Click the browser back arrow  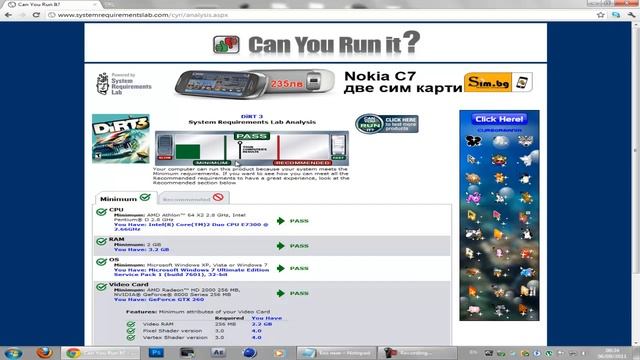(x=8, y=15)
